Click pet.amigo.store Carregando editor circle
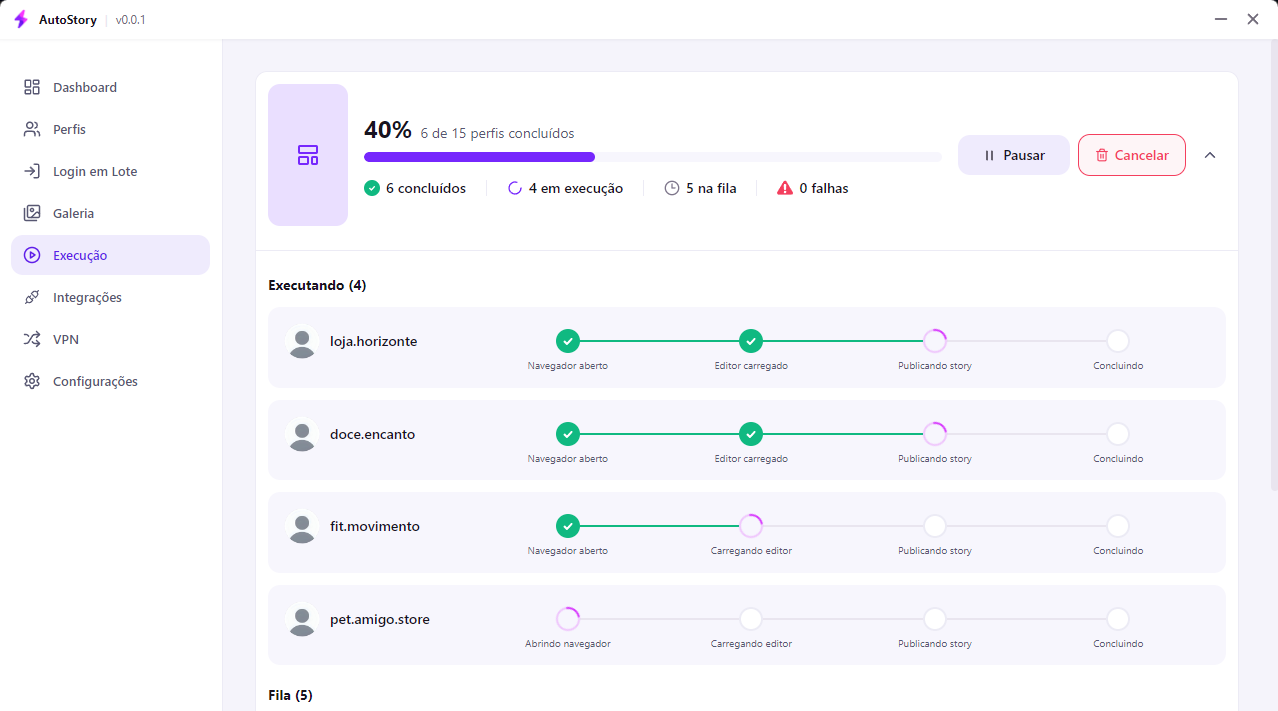The width and height of the screenshot is (1278, 711). [751, 619]
